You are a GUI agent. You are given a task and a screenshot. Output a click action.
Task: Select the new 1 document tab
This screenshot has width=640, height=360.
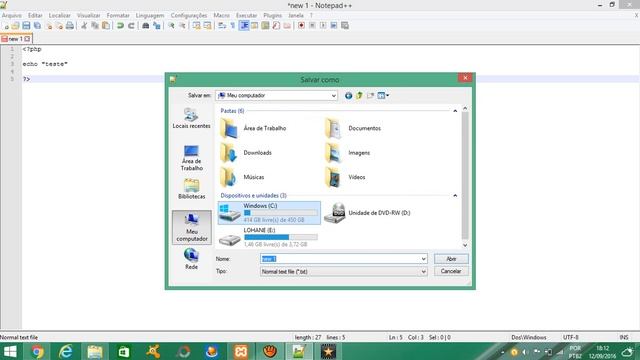coord(16,39)
